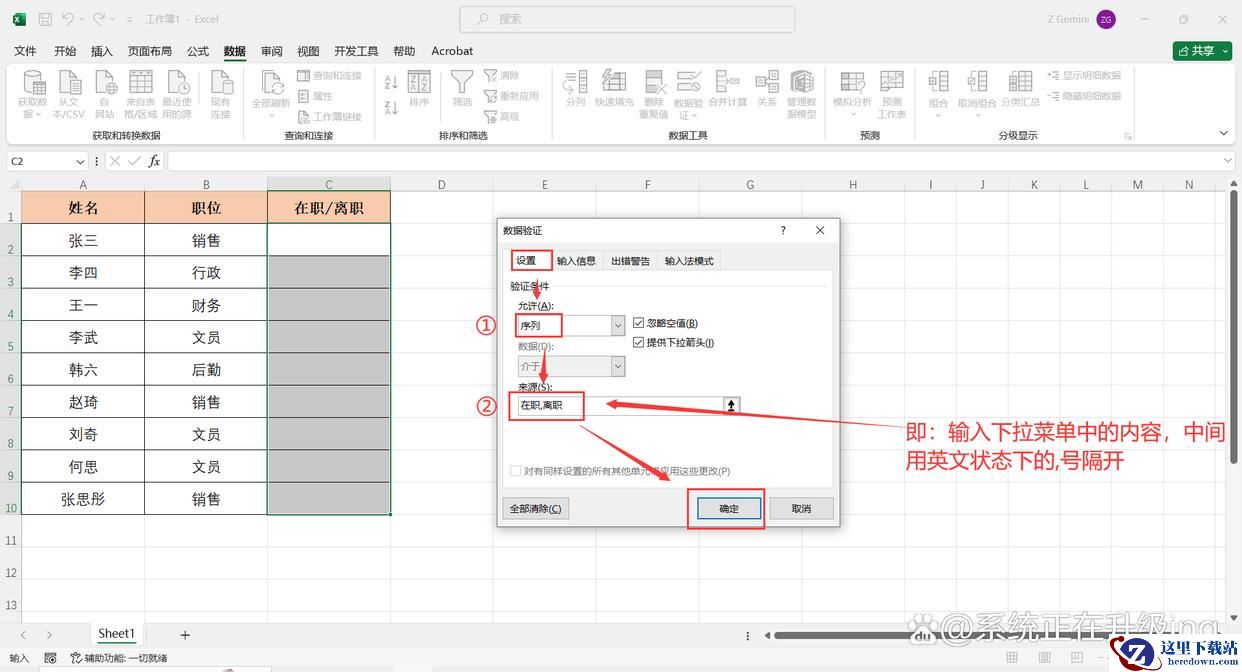The image size is (1242, 672).
Task: Click the 删除重复值 icon
Action: tap(655, 84)
